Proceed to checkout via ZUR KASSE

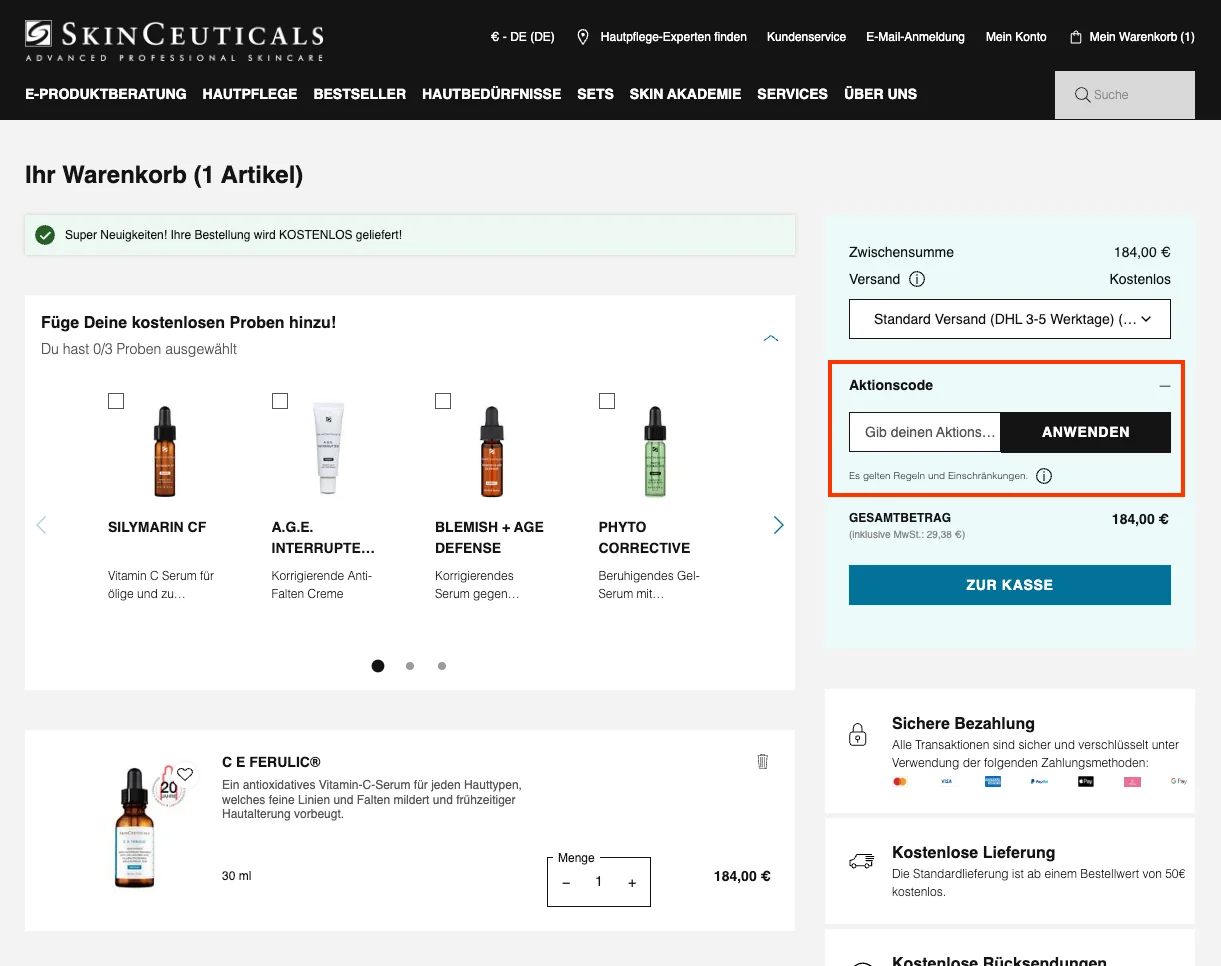tap(1009, 585)
